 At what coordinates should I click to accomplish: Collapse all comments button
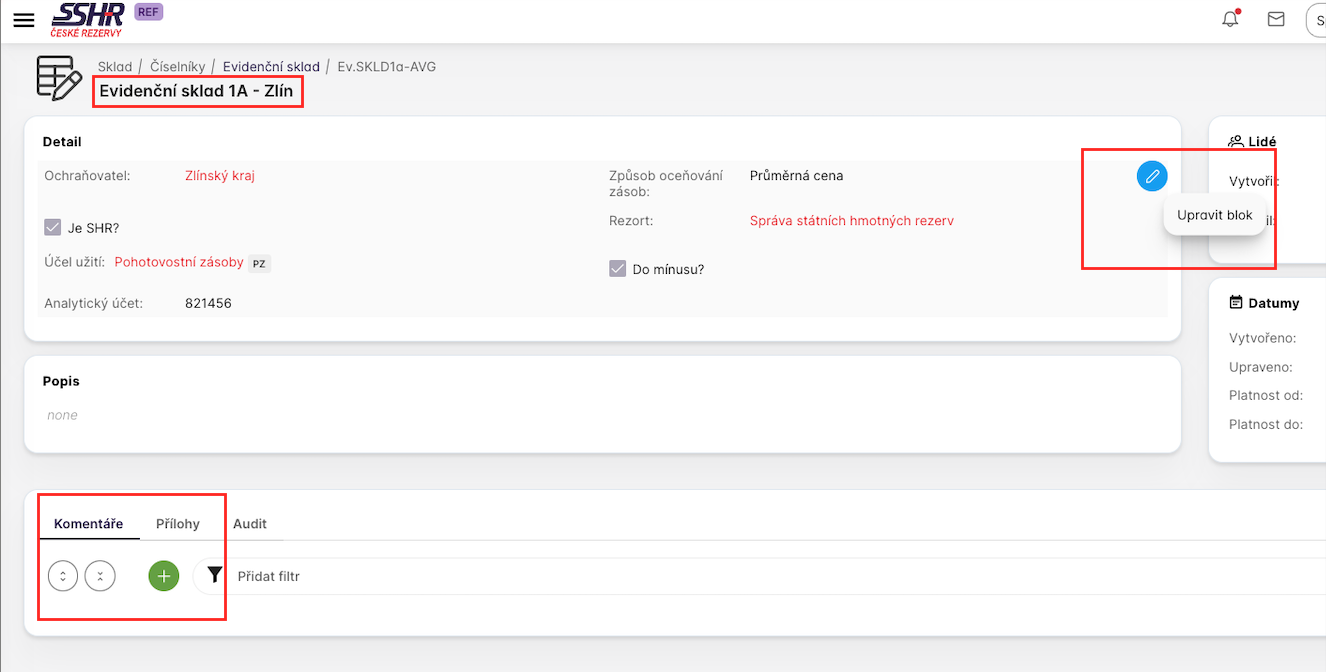tap(100, 575)
